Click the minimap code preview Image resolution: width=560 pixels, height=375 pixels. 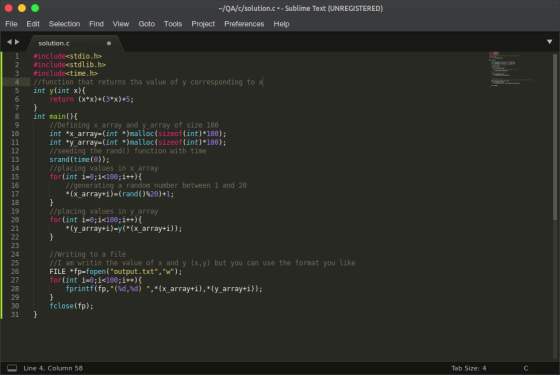511,69
